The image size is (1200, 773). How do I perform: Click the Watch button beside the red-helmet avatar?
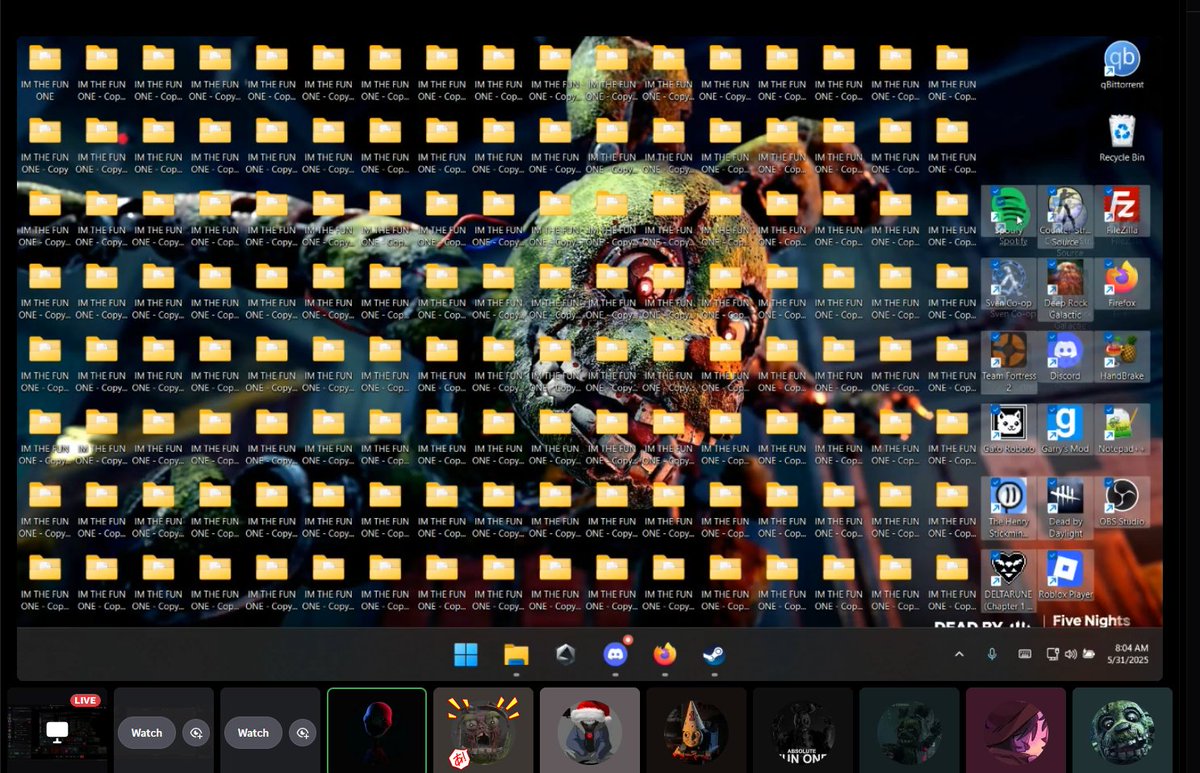point(253,733)
